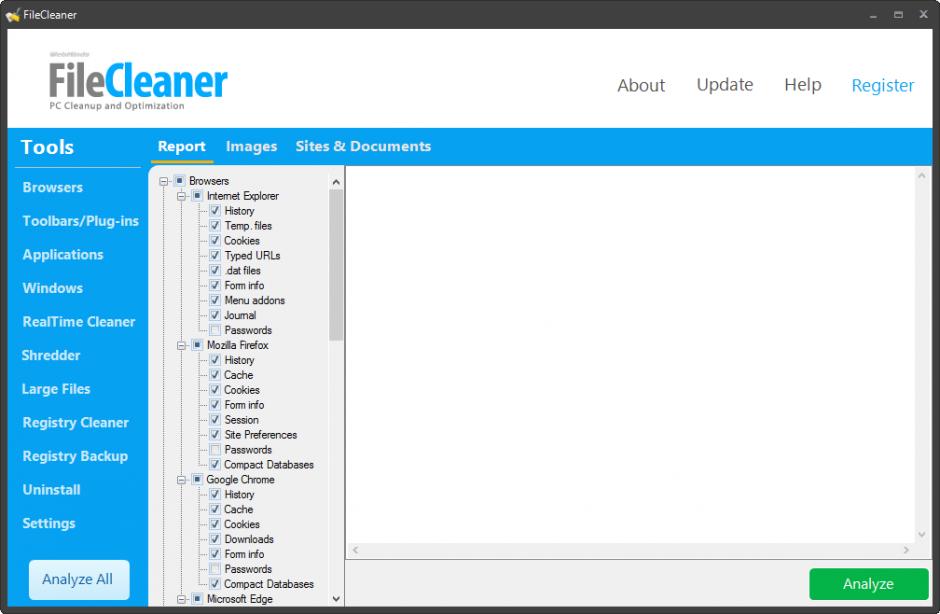Collapse the Internet Explorer node
The height and width of the screenshot is (614, 940).
(x=182, y=196)
